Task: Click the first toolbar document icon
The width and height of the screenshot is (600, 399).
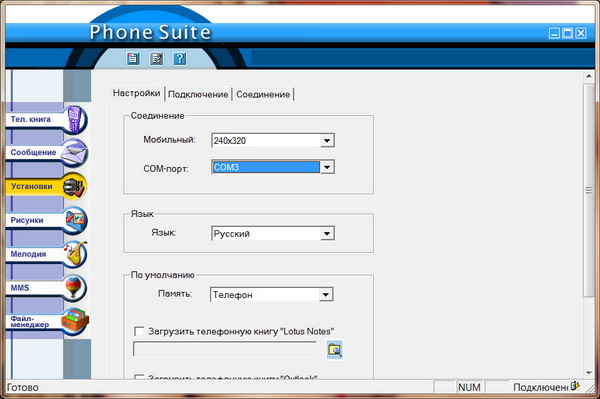Action: point(133,59)
